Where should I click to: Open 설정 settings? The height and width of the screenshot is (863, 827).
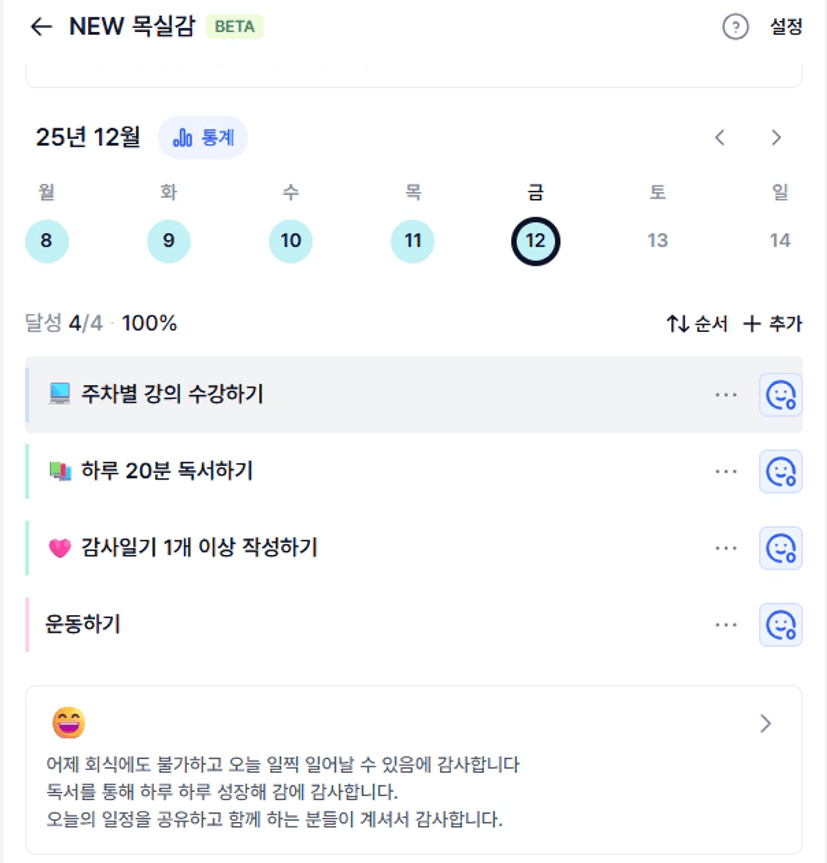(786, 27)
